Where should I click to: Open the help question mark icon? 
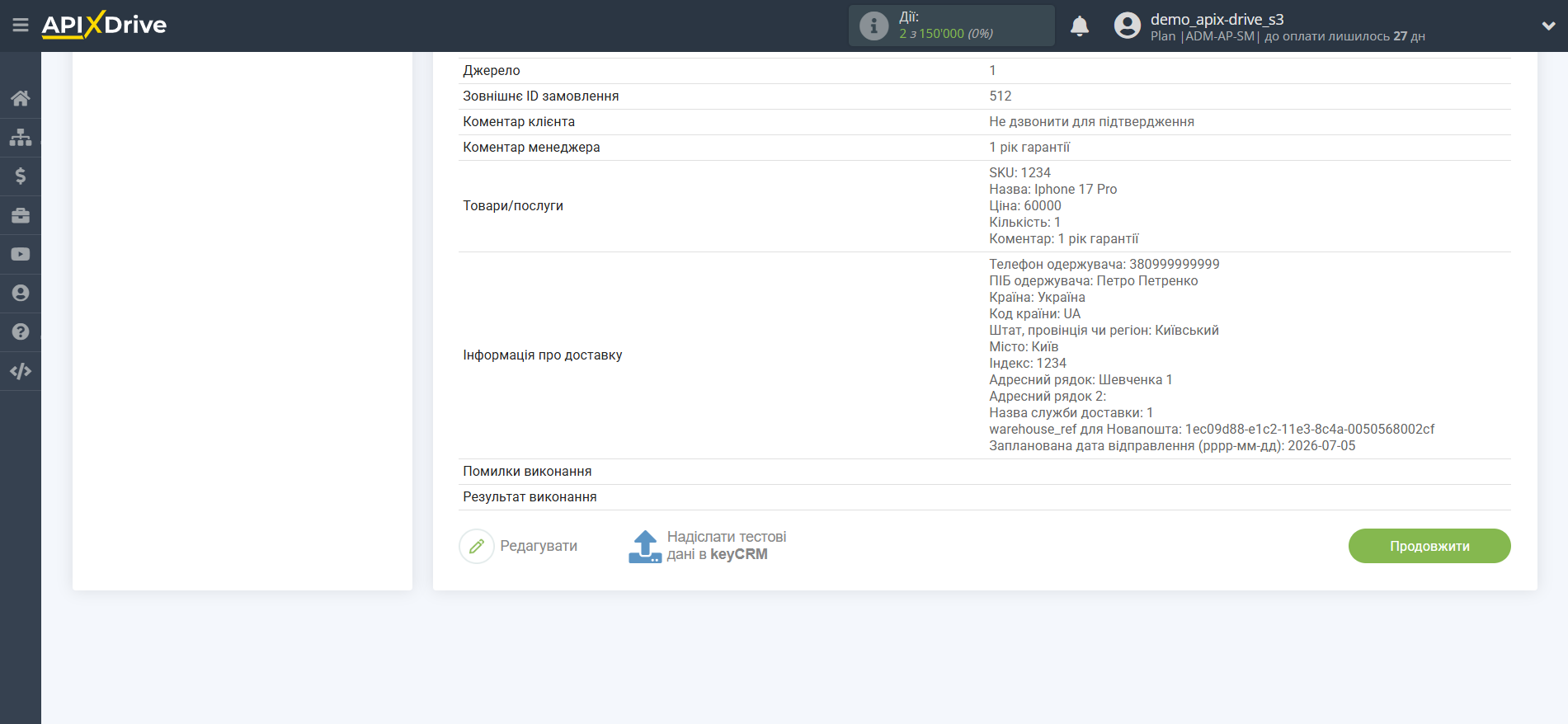pos(21,331)
